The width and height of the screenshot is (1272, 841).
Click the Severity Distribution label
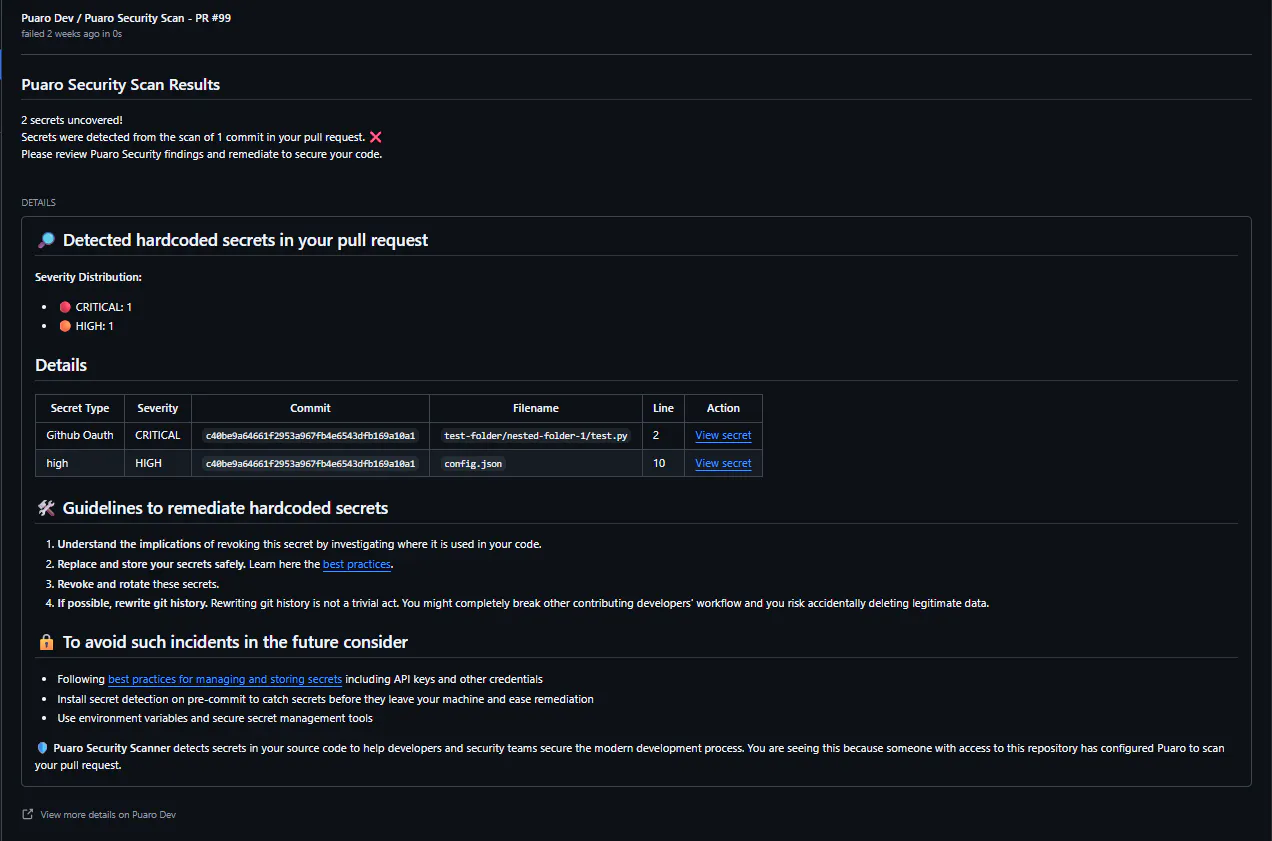(x=88, y=277)
